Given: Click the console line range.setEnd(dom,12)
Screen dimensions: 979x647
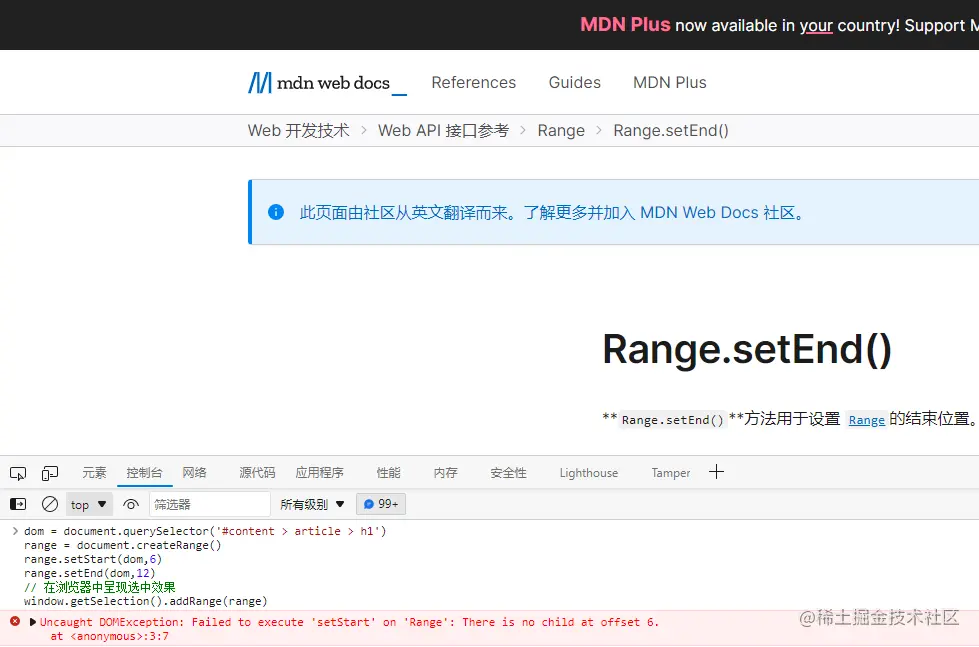Looking at the screenshot, I should coord(89,573).
